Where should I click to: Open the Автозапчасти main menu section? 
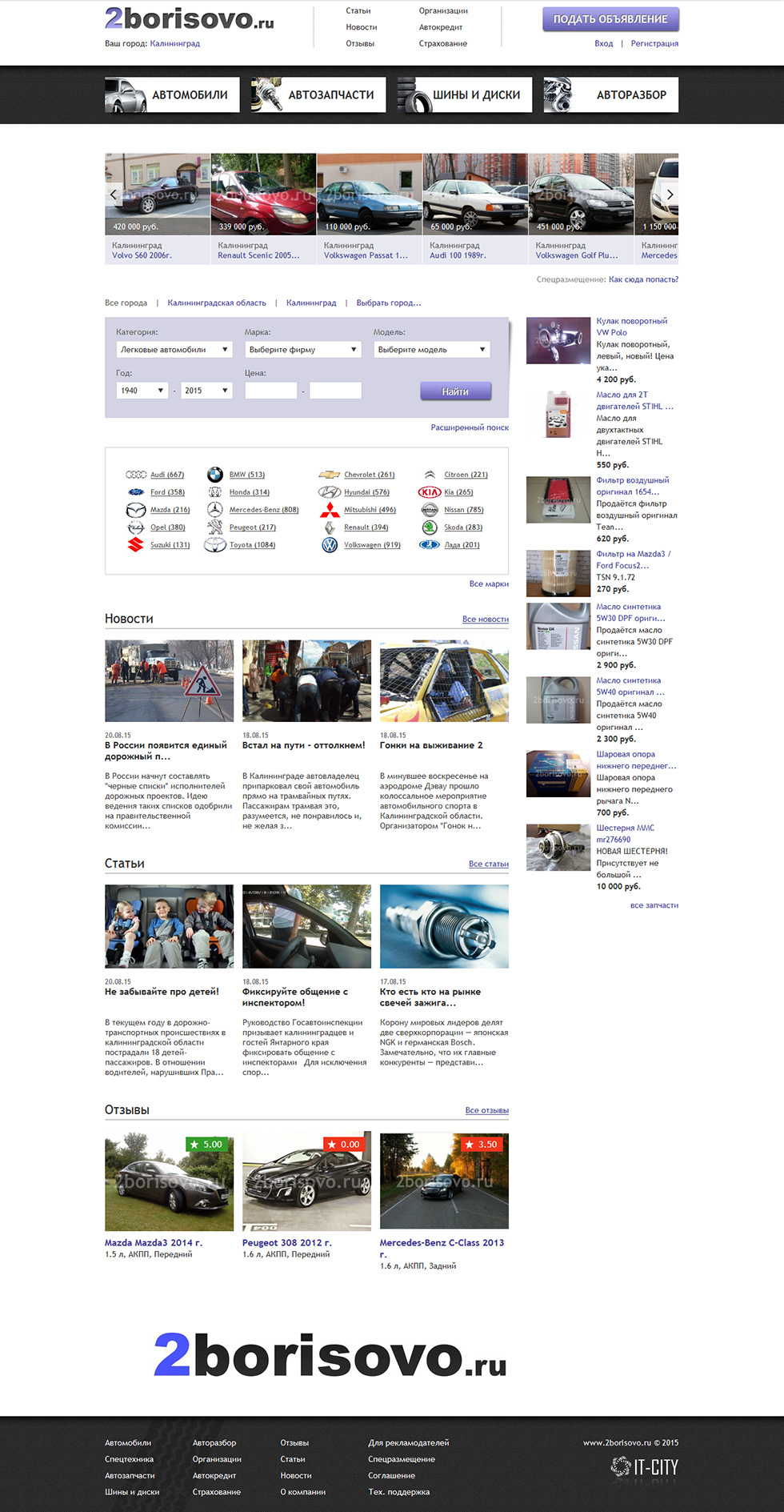pos(318,94)
